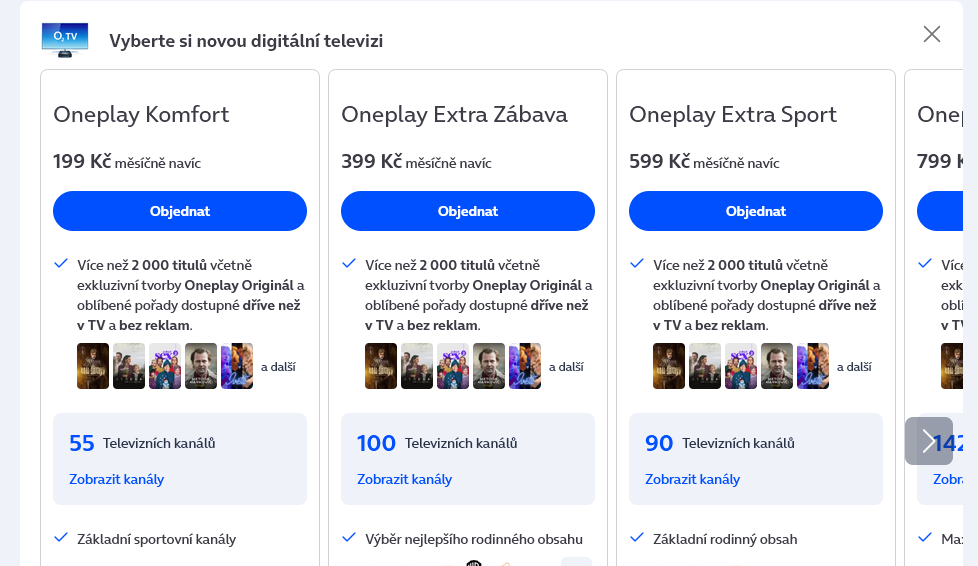
Task: Show channels for Oneplay Extra Zábava
Action: pos(404,479)
